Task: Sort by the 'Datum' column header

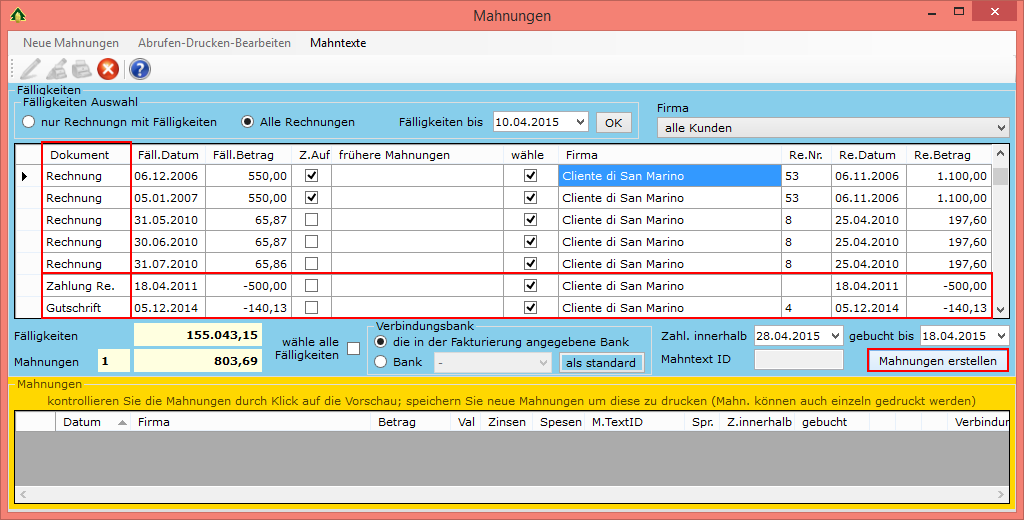Action: pyautogui.click(x=93, y=422)
